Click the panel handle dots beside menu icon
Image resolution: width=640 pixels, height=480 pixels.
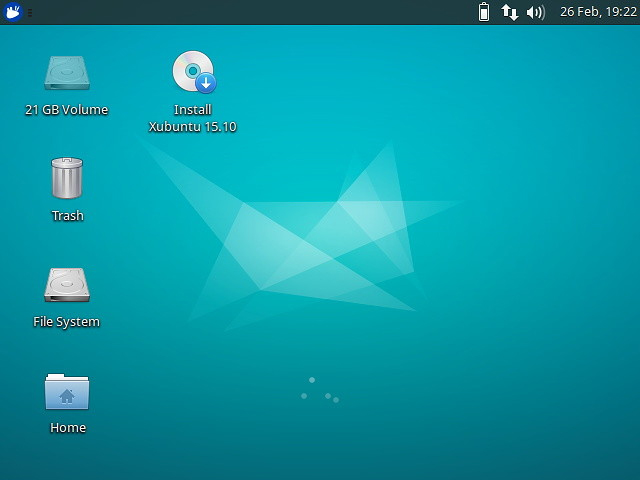[x=30, y=13]
